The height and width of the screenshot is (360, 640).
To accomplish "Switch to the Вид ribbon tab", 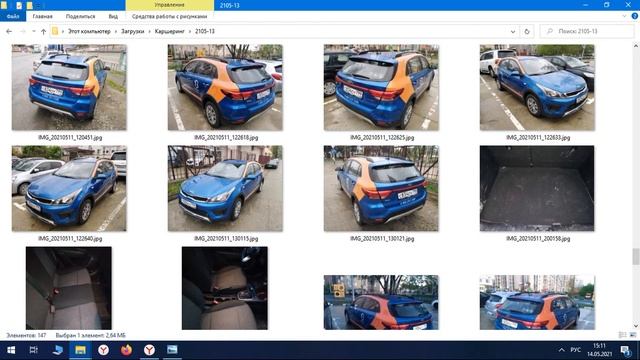I will click(113, 16).
